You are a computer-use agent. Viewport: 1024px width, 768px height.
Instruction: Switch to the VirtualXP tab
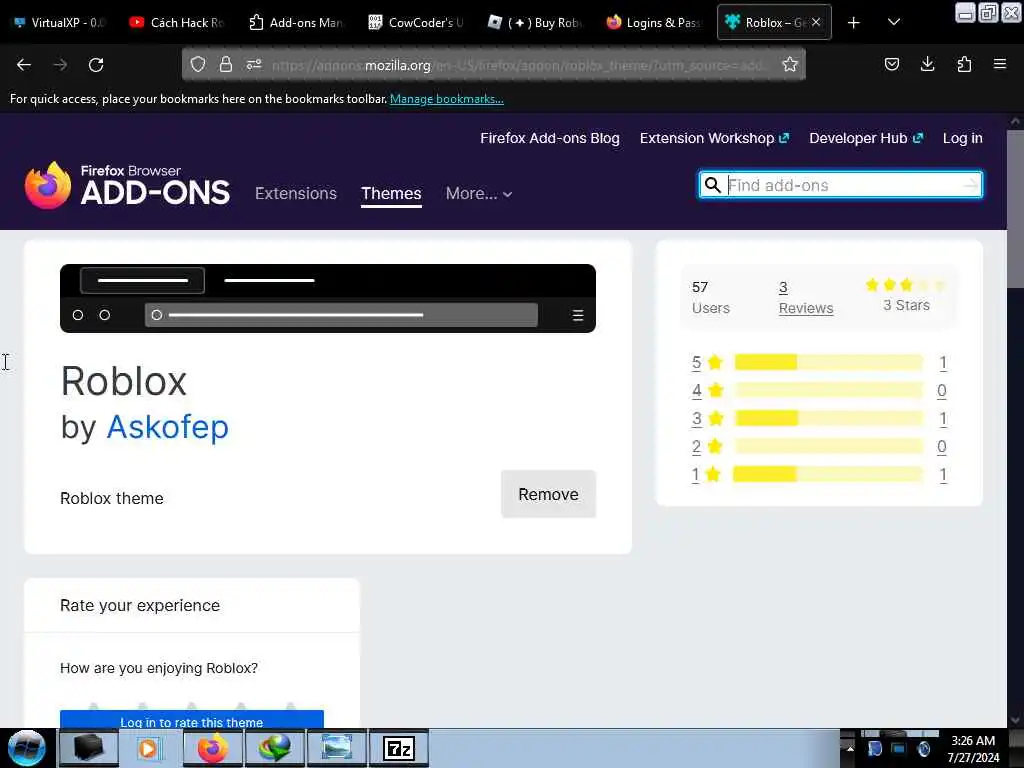point(59,23)
